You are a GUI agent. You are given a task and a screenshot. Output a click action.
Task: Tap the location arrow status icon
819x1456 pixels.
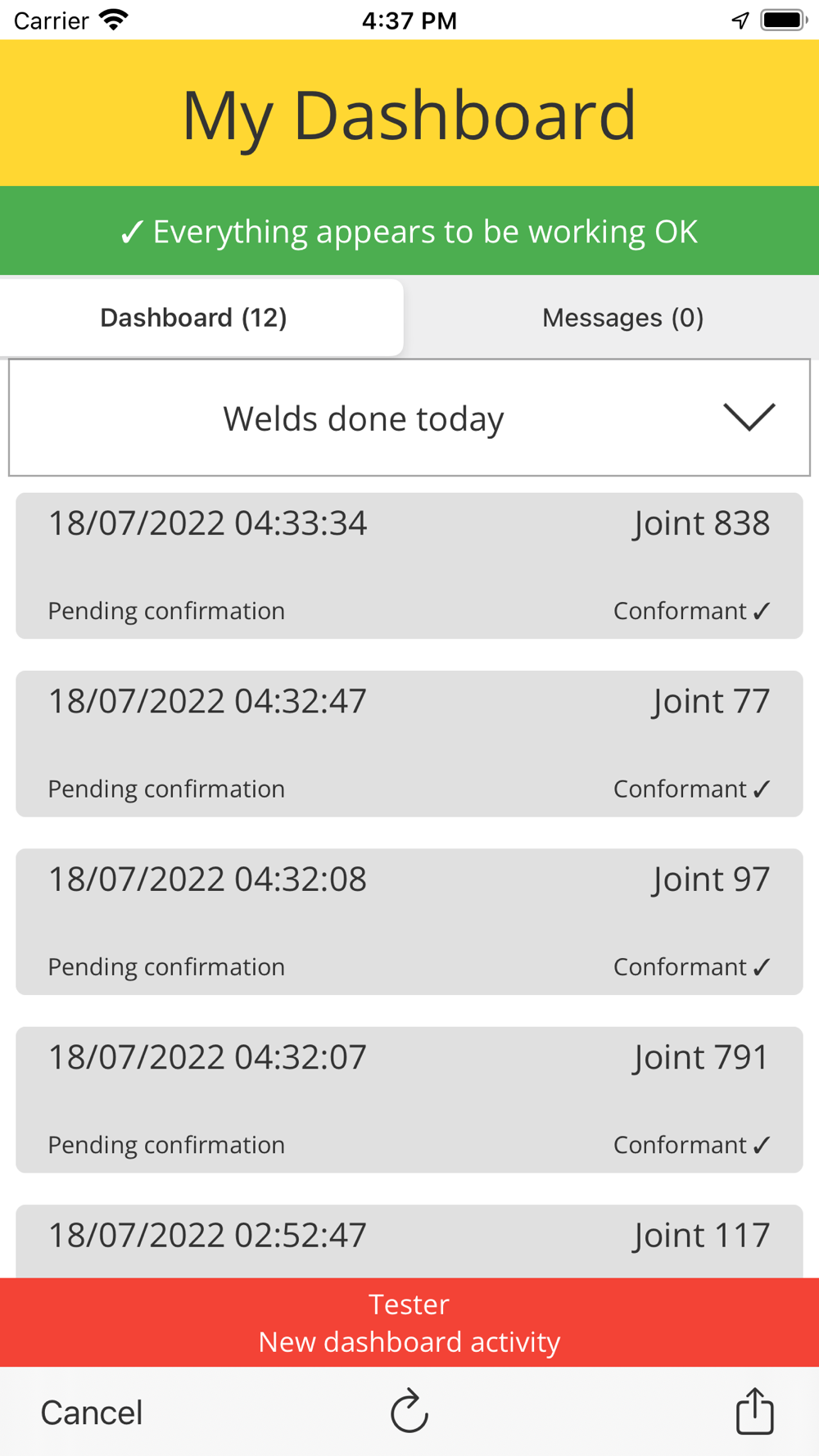(740, 20)
